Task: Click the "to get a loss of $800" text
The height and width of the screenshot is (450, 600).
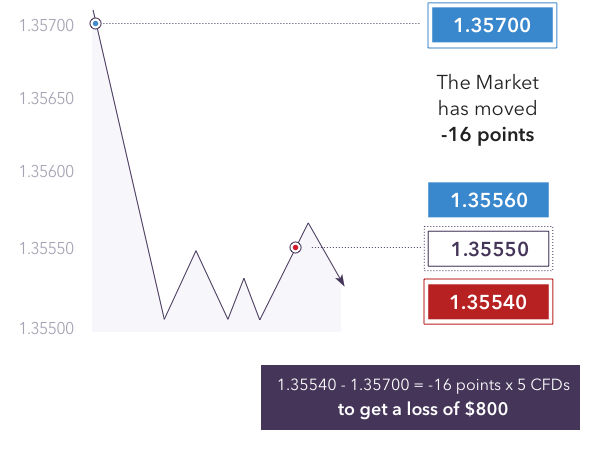Action: (423, 409)
